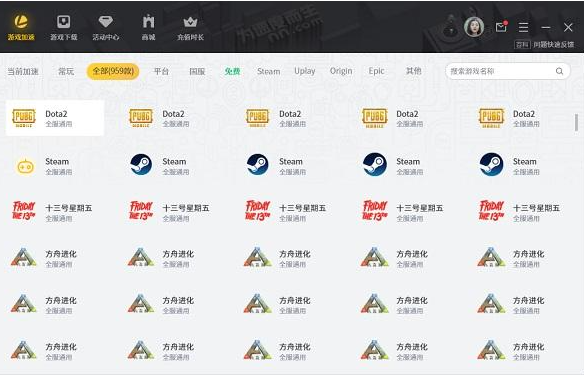Screen dimensions: 584x375
Task: Open the 游戏下载 download section
Action: pyautogui.click(x=64, y=27)
